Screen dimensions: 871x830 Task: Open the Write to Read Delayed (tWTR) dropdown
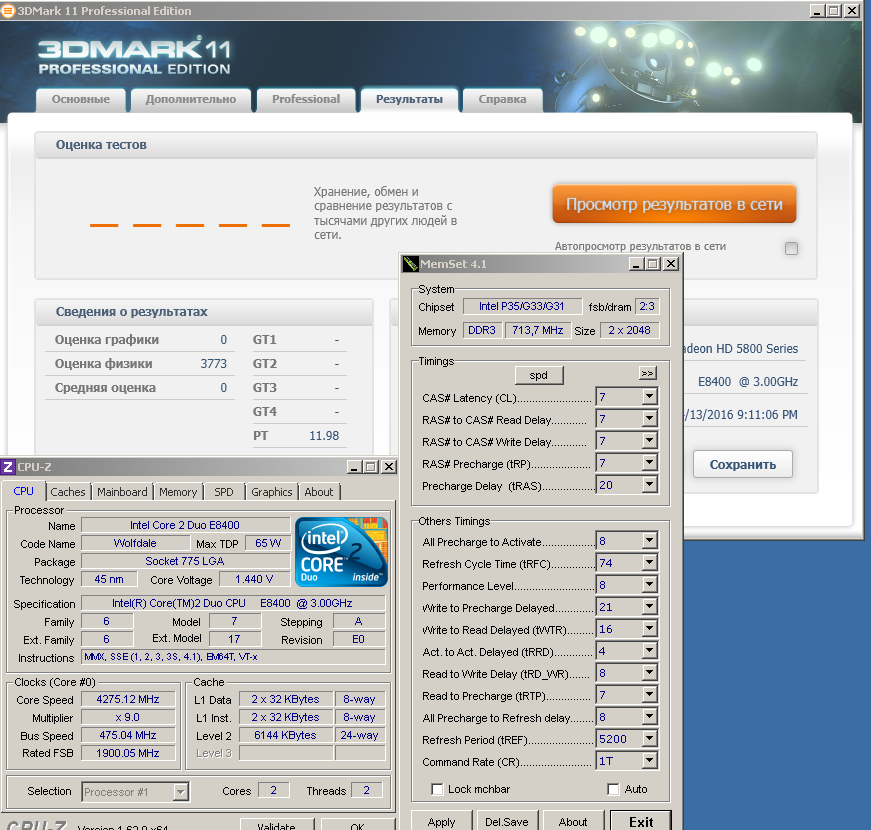click(x=649, y=628)
